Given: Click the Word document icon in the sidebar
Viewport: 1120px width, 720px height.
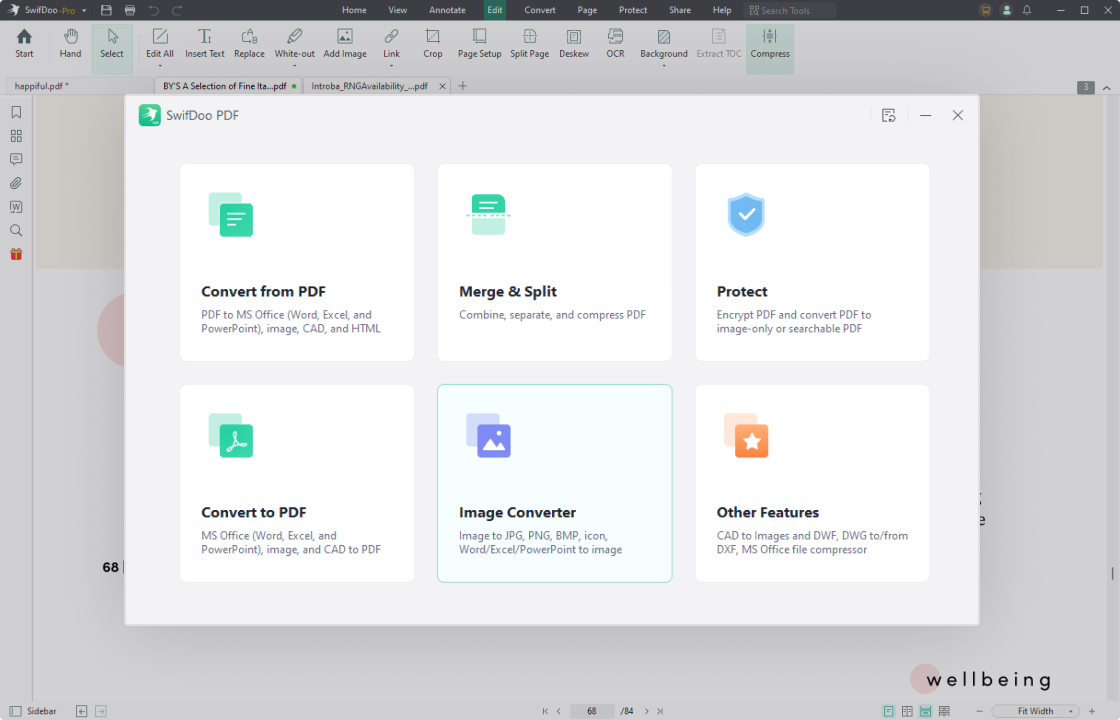Looking at the screenshot, I should click(x=16, y=206).
